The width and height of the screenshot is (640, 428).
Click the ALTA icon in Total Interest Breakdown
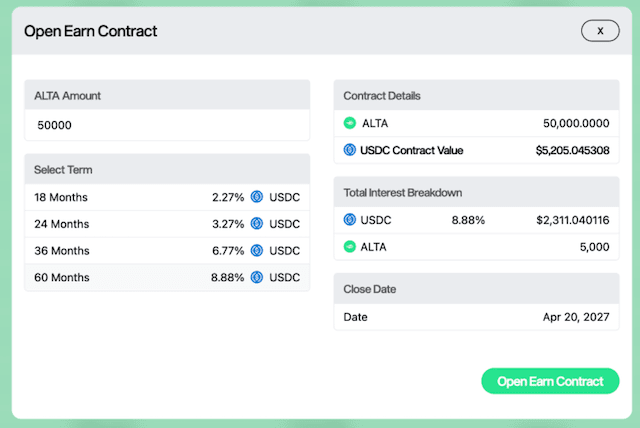click(350, 247)
